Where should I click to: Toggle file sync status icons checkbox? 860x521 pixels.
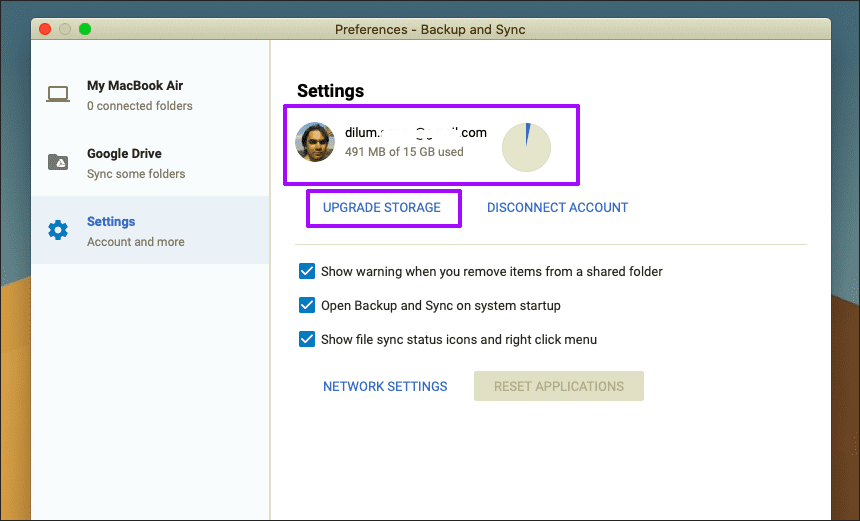307,339
